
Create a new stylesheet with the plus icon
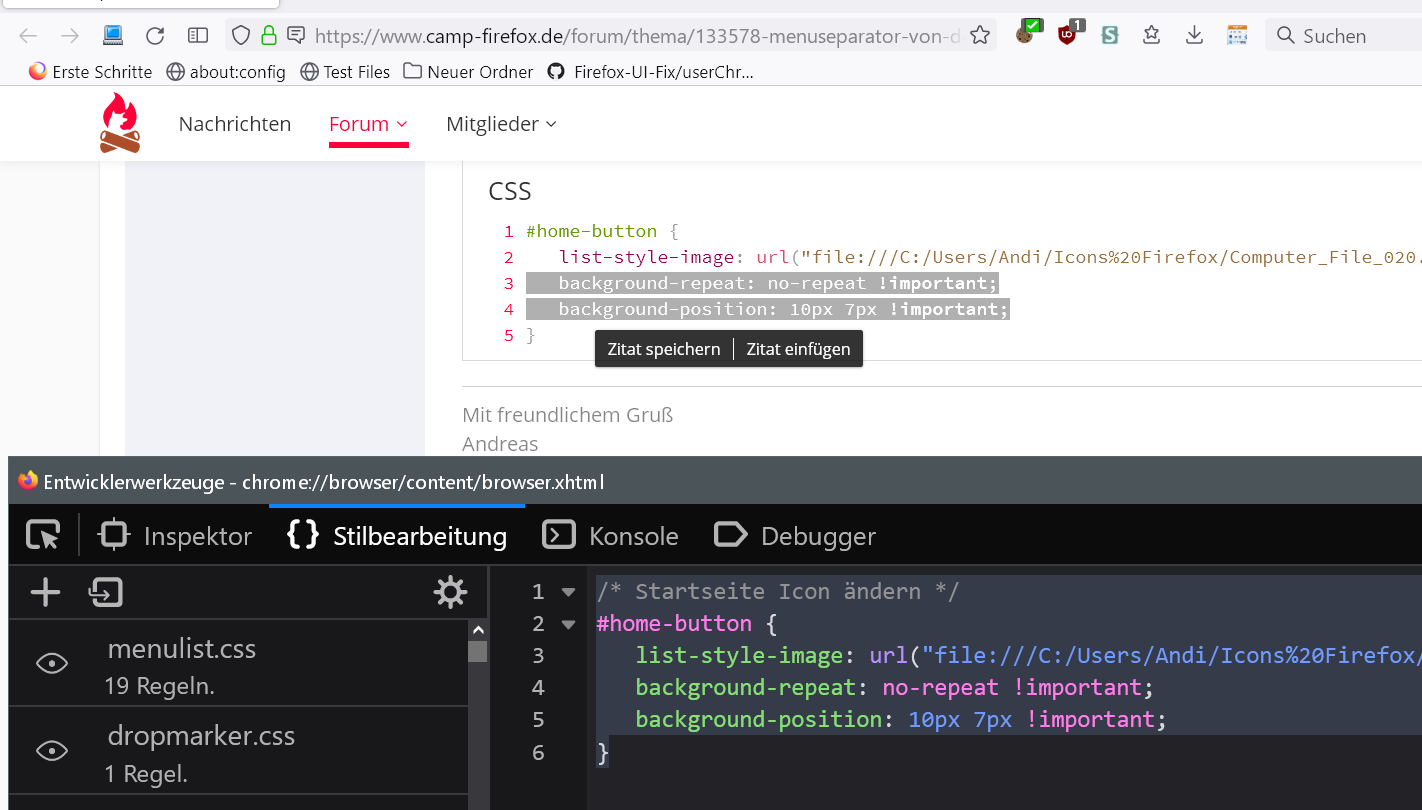click(45, 592)
